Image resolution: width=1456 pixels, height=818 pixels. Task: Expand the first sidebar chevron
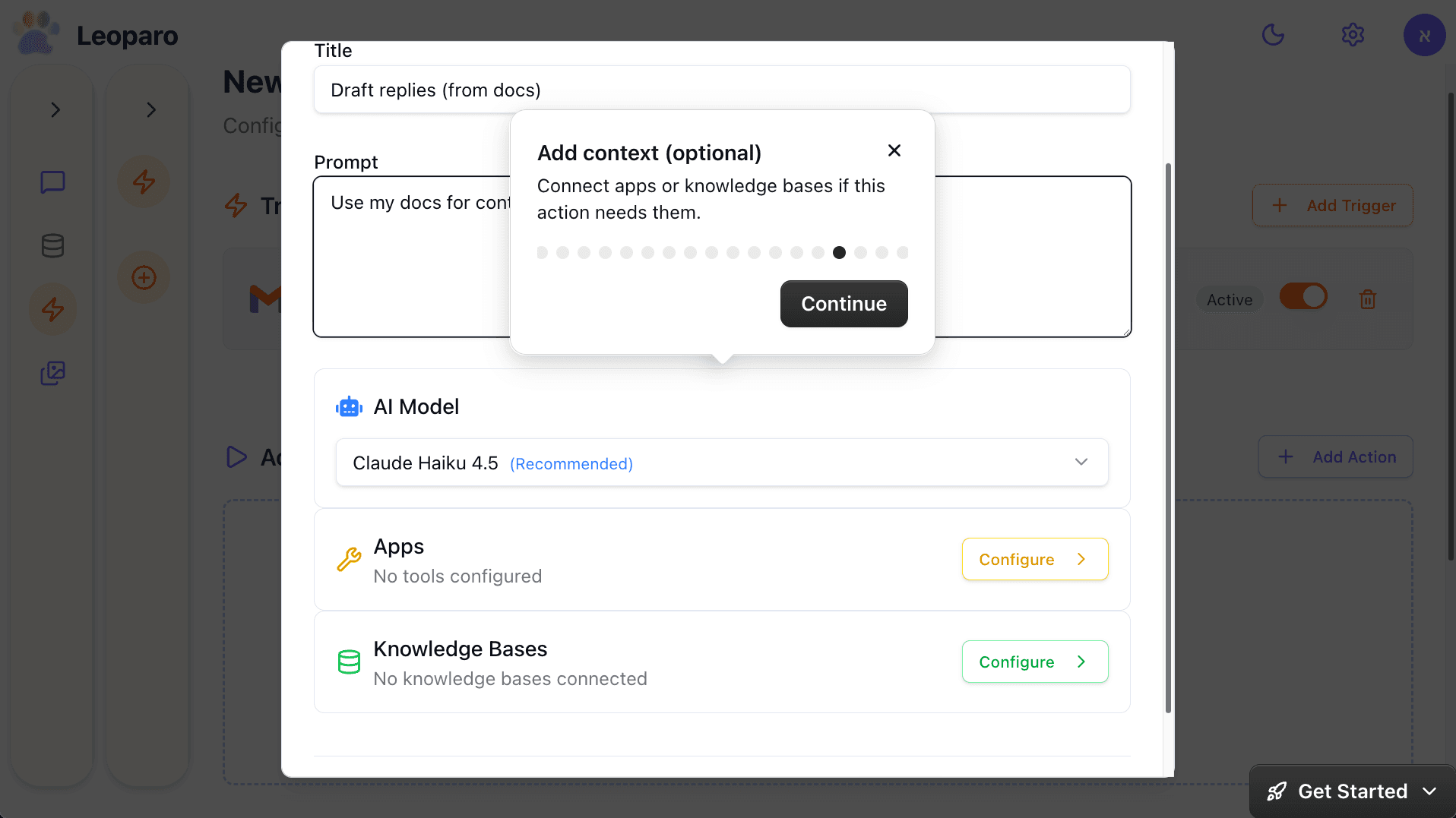pos(55,110)
